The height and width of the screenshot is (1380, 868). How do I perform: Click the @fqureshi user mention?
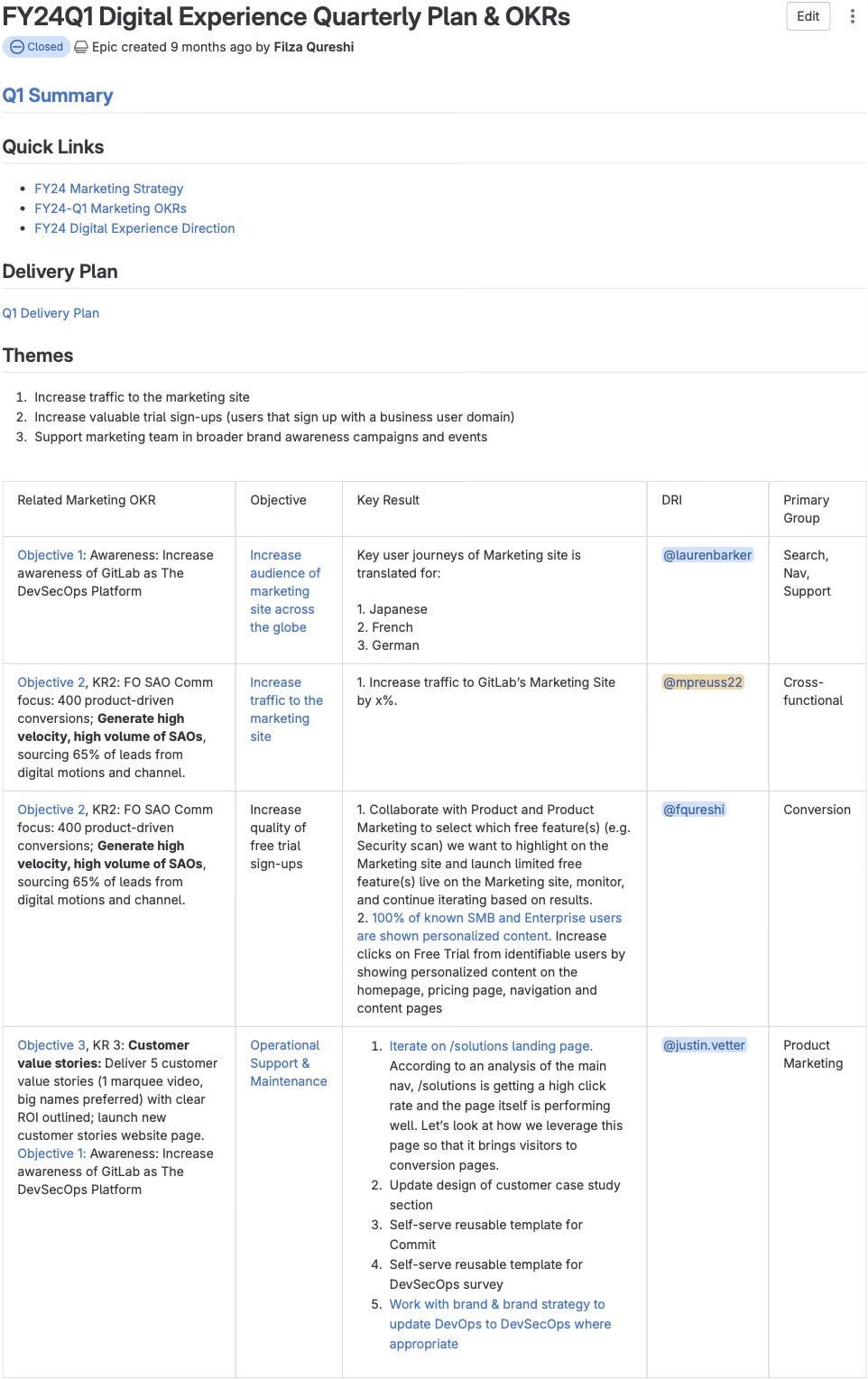coord(694,810)
